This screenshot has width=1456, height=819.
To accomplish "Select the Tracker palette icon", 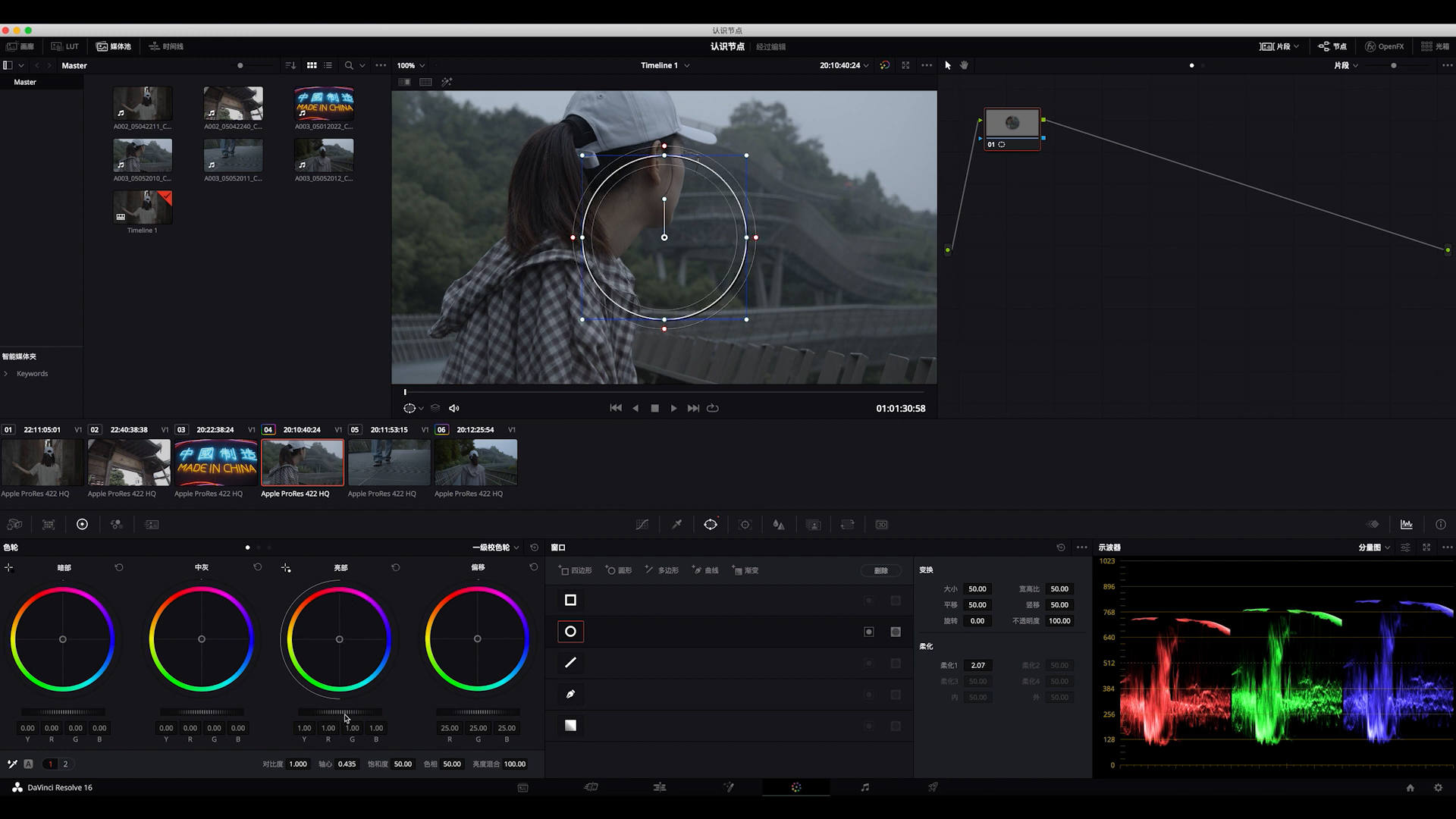I will pos(745,525).
